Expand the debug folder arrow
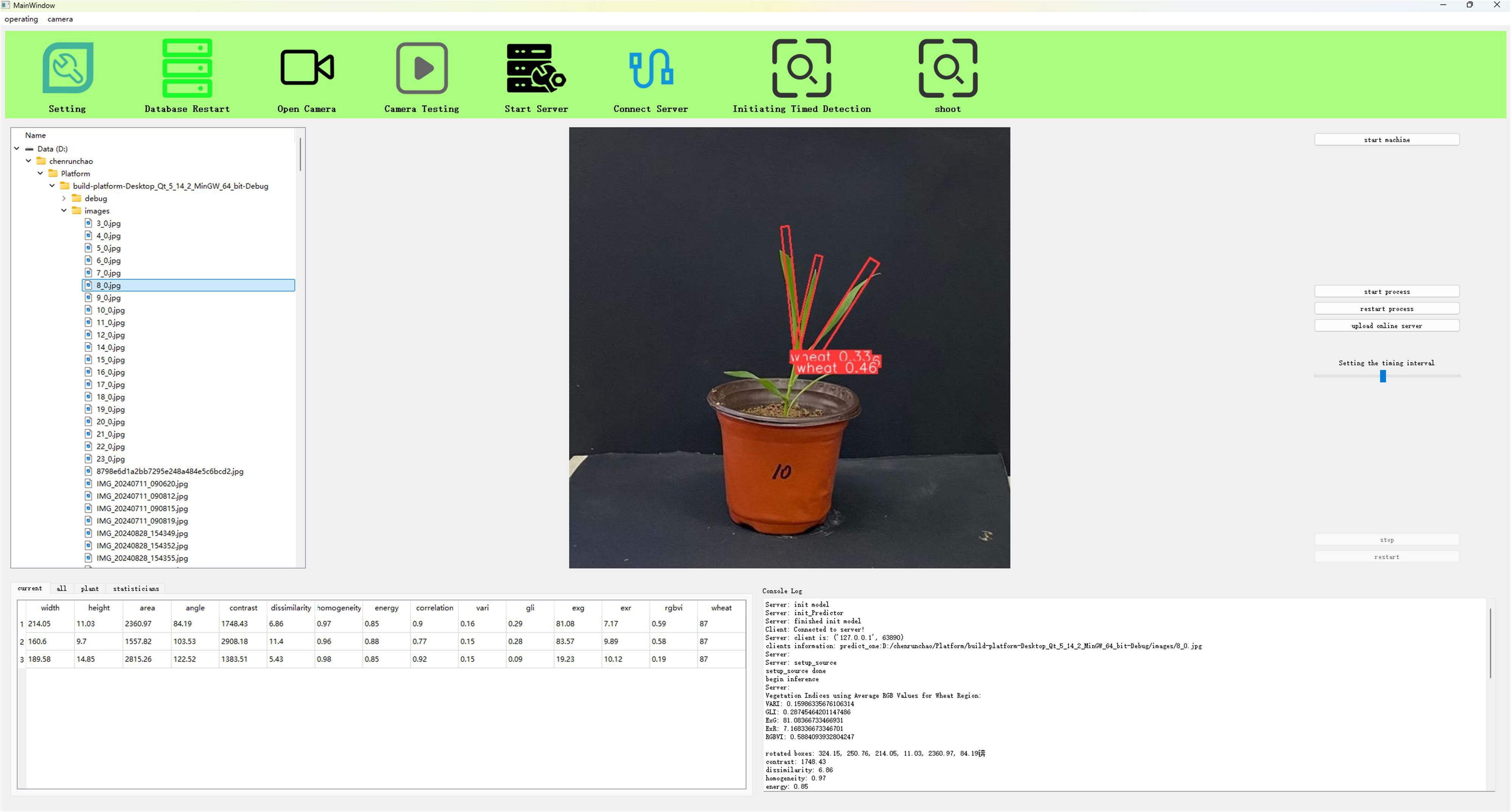1511x812 pixels. (64, 198)
